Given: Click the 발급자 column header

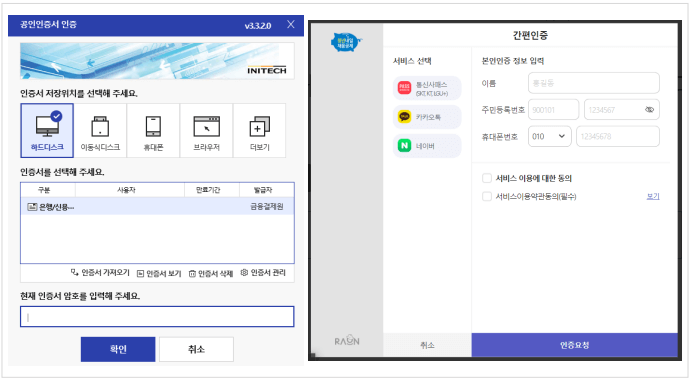Looking at the screenshot, I should pyautogui.click(x=263, y=190).
